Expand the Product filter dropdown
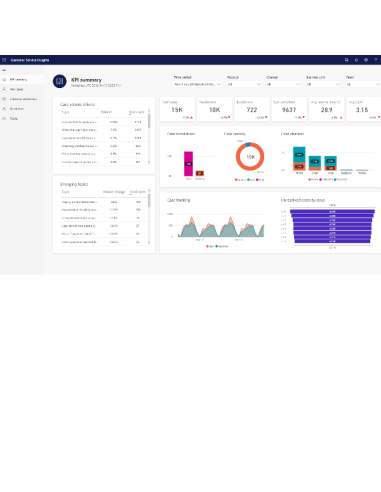Image resolution: width=381 pixels, height=492 pixels. (x=244, y=84)
